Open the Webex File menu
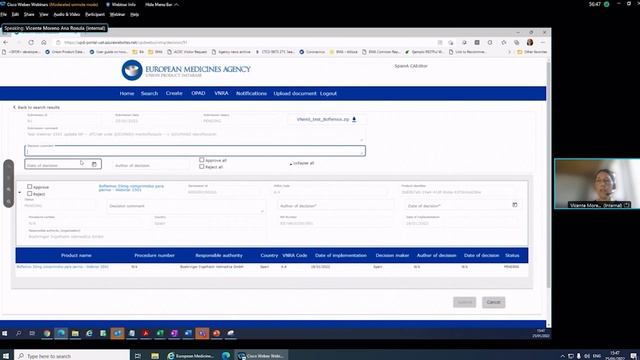This screenshot has width=640, height=360. (4, 14)
